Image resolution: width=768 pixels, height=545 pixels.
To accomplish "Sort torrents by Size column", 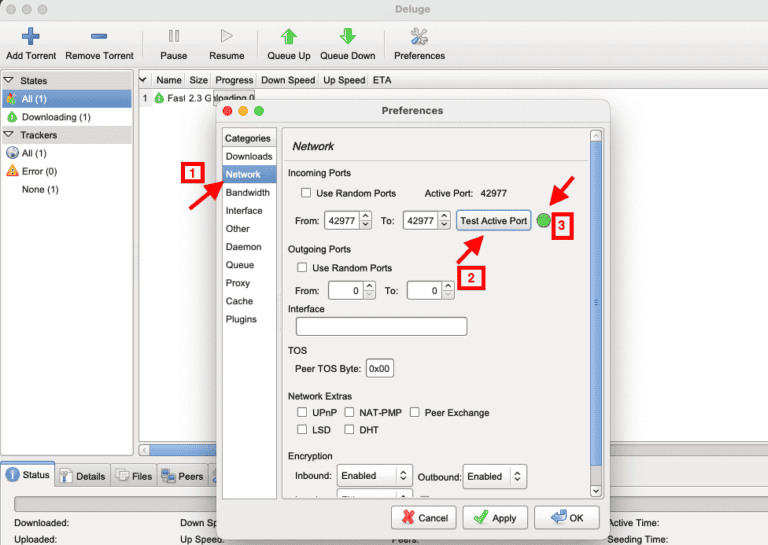I will coord(198,80).
